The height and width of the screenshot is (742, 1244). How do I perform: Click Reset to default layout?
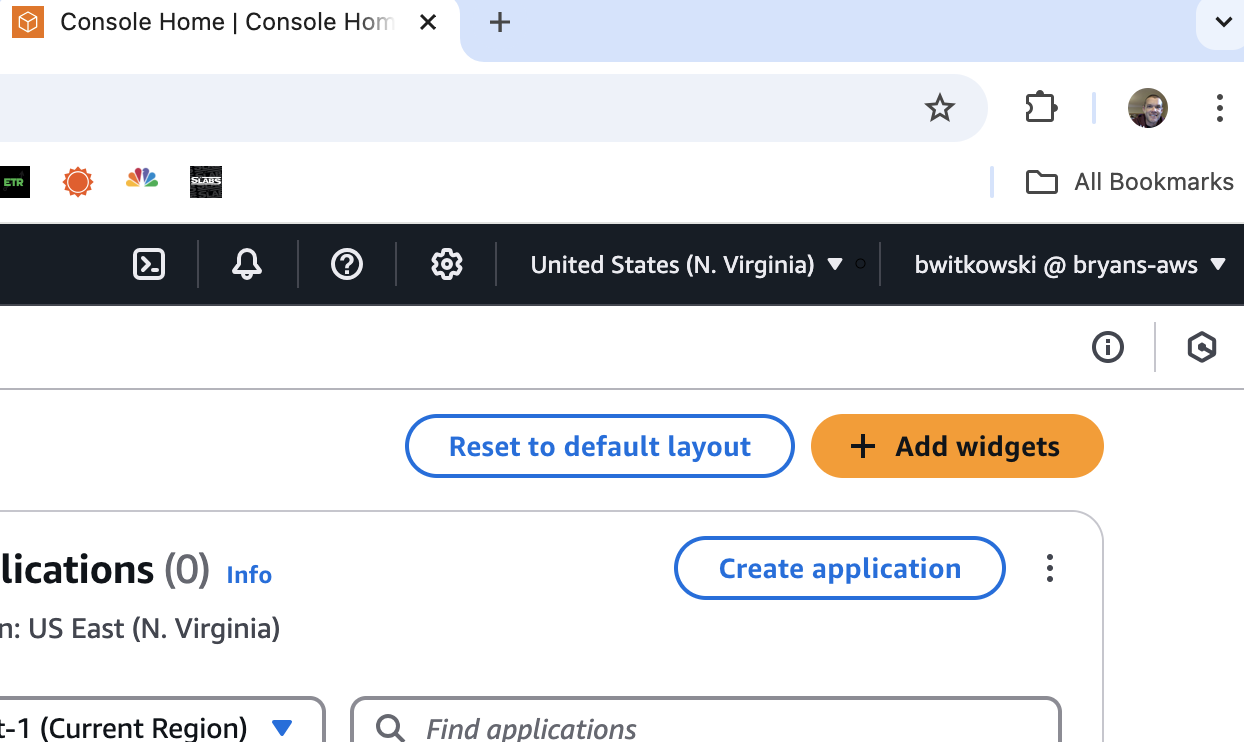599,446
